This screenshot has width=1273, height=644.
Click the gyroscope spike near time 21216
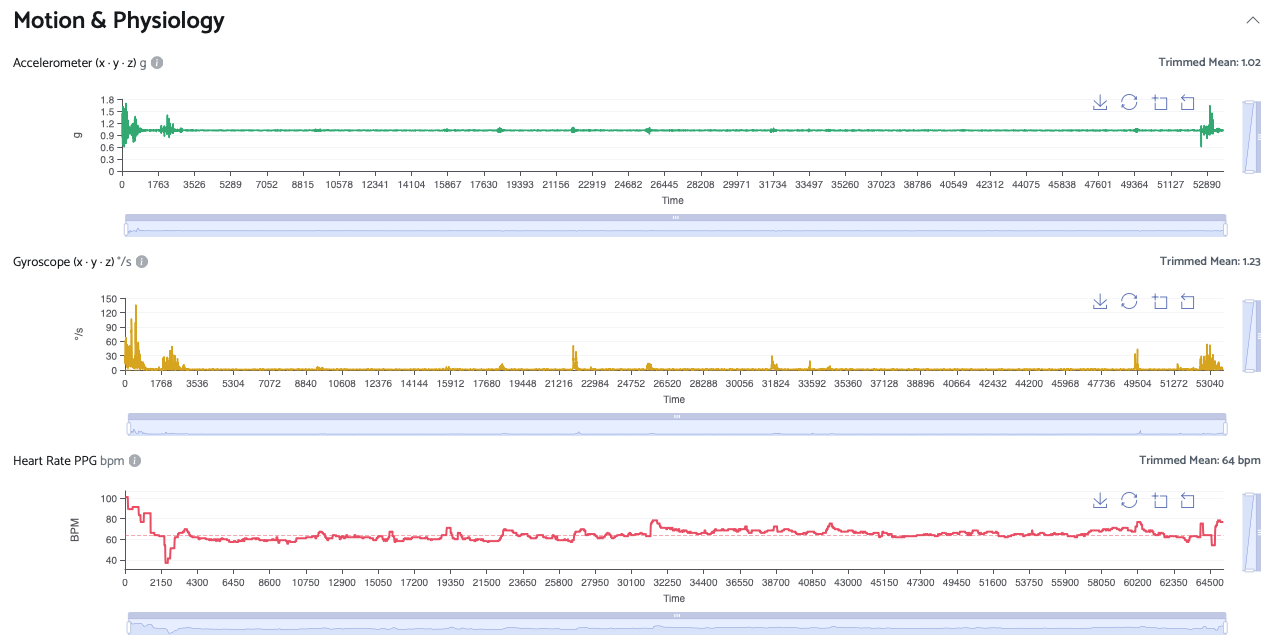pyautogui.click(x=574, y=357)
